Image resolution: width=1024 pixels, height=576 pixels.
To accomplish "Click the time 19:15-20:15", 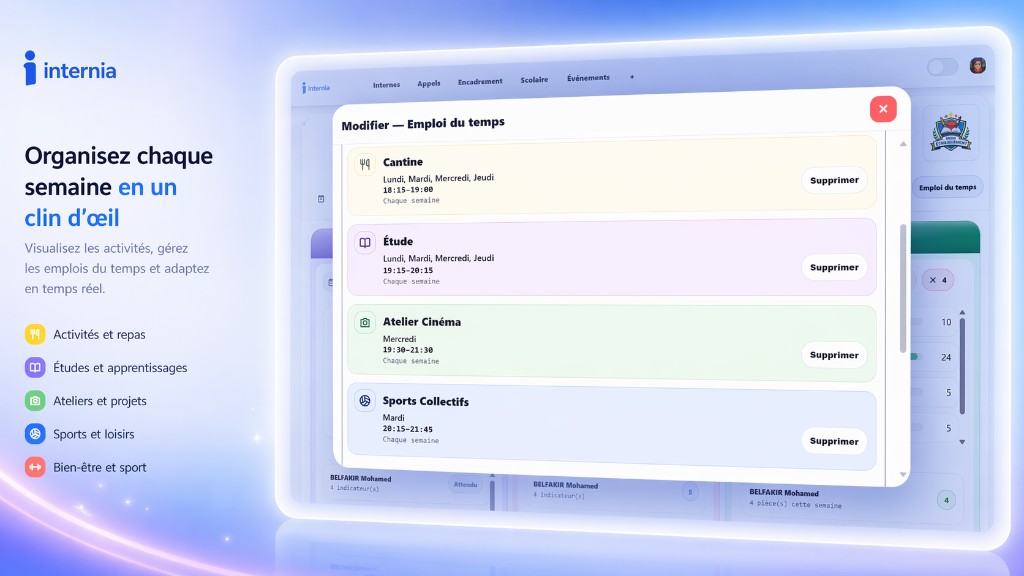I will coord(408,270).
